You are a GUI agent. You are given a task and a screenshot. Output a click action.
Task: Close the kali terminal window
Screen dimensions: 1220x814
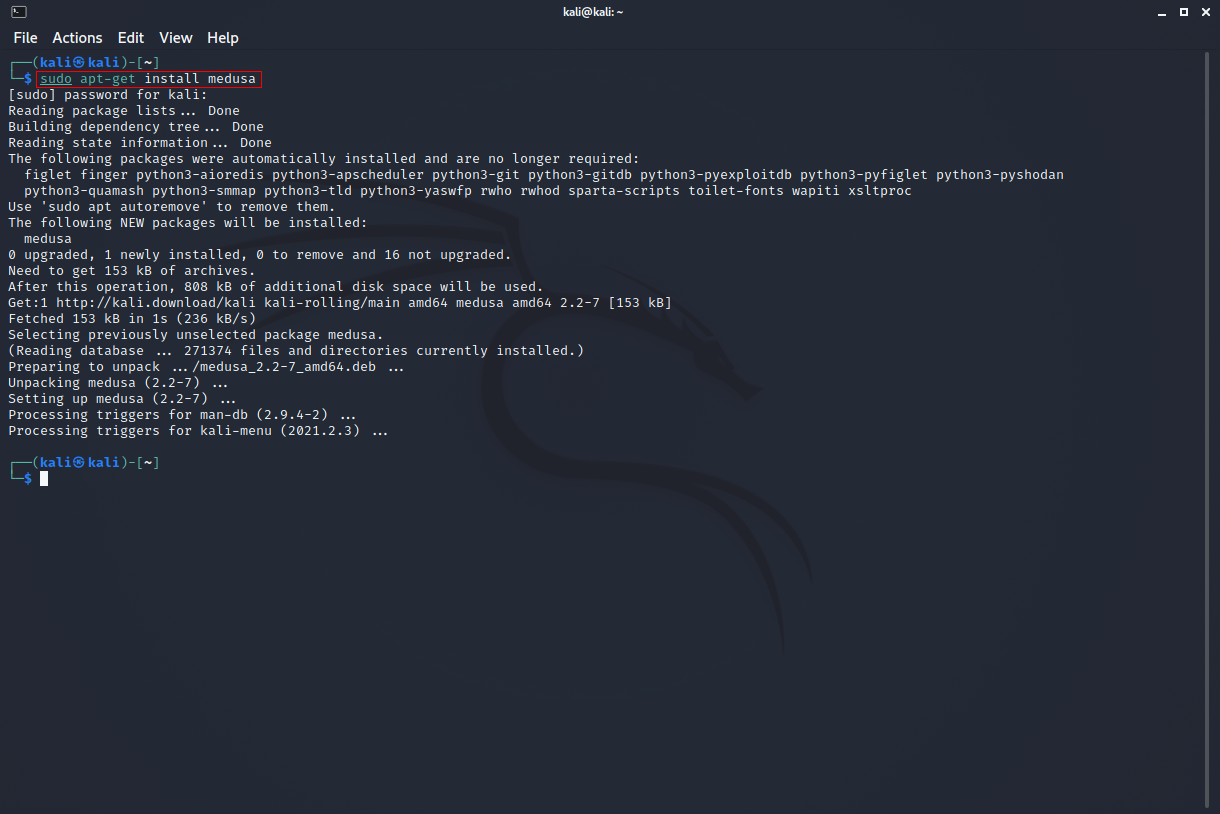(x=1205, y=12)
